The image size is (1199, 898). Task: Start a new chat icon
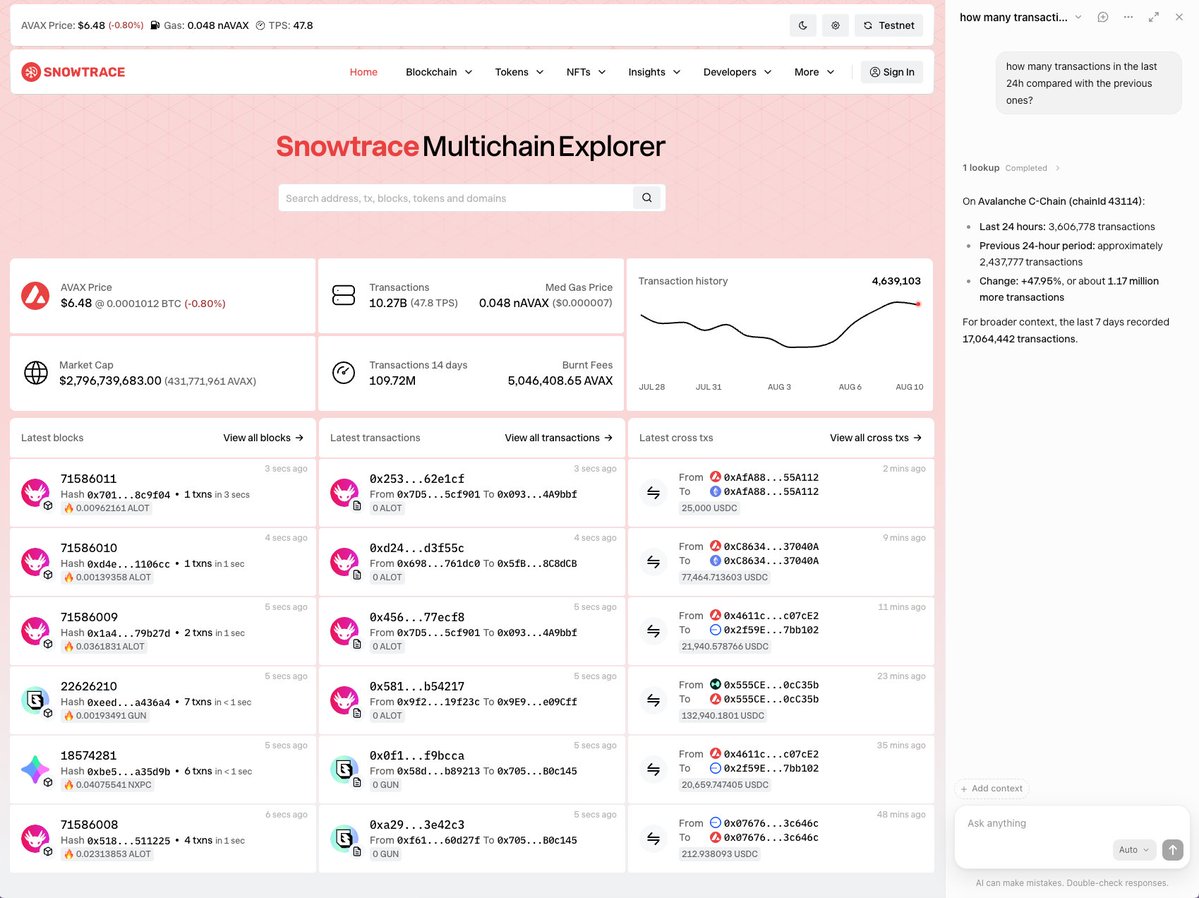pos(1103,17)
